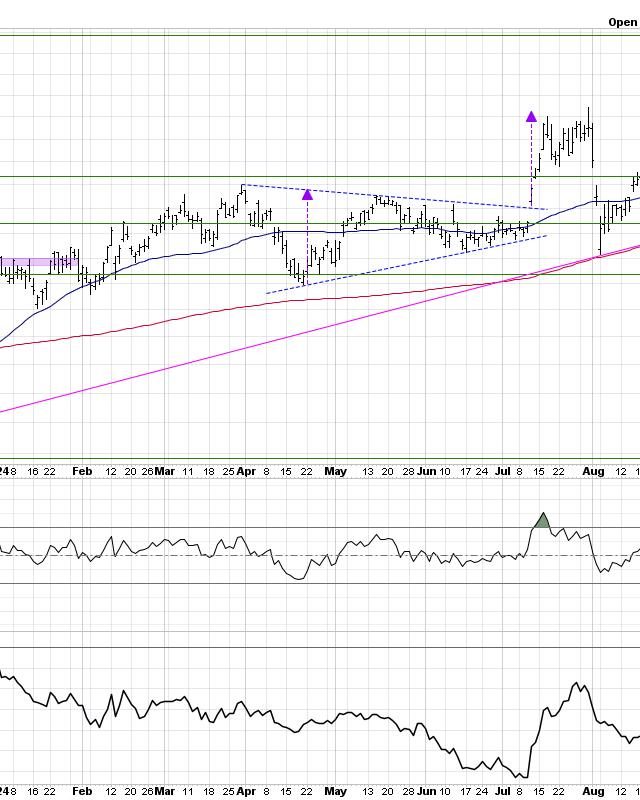Click "Aug" on the bottom indicator time axis

[x=594, y=791]
